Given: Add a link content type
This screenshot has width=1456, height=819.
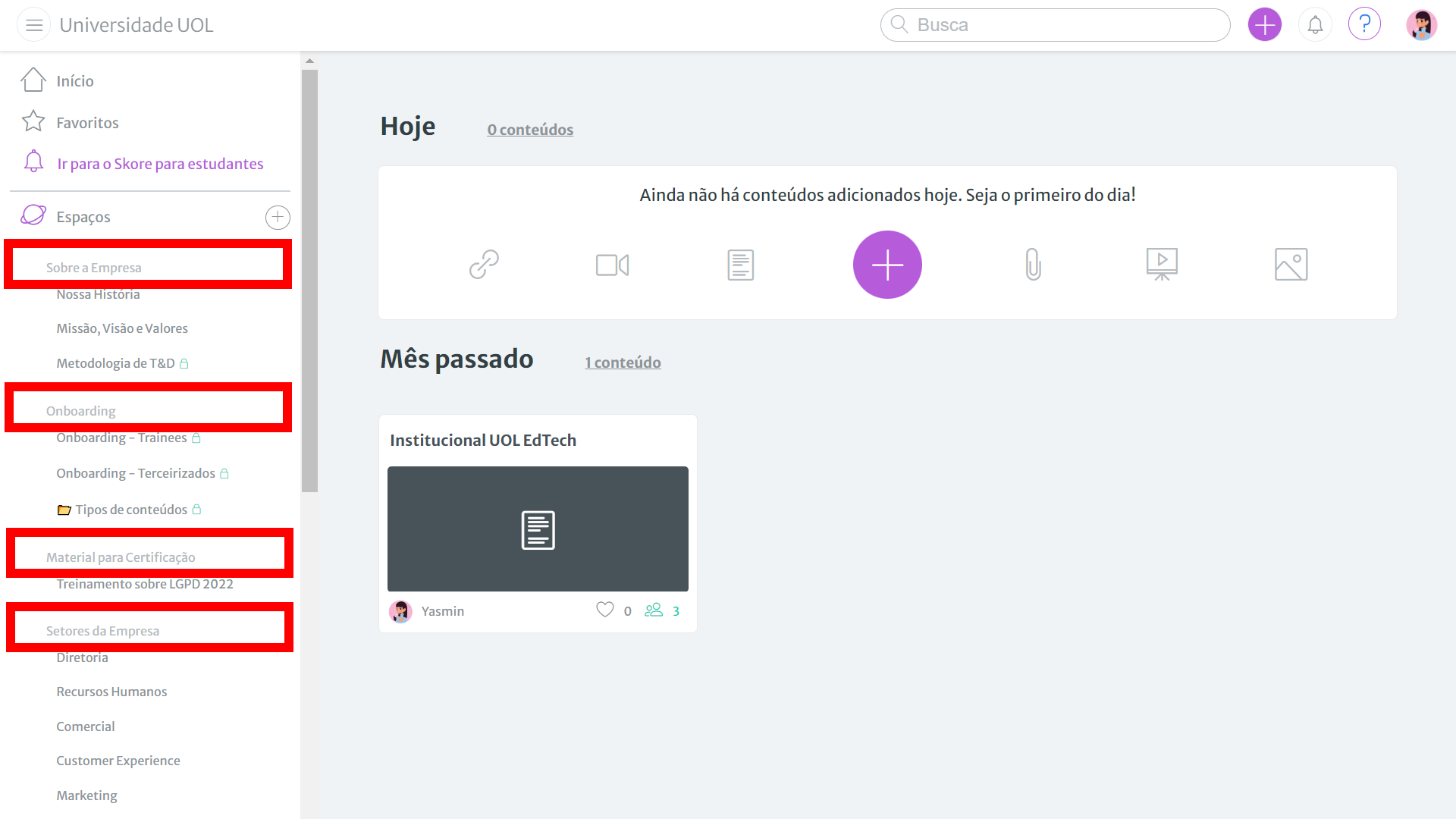Looking at the screenshot, I should [x=484, y=265].
